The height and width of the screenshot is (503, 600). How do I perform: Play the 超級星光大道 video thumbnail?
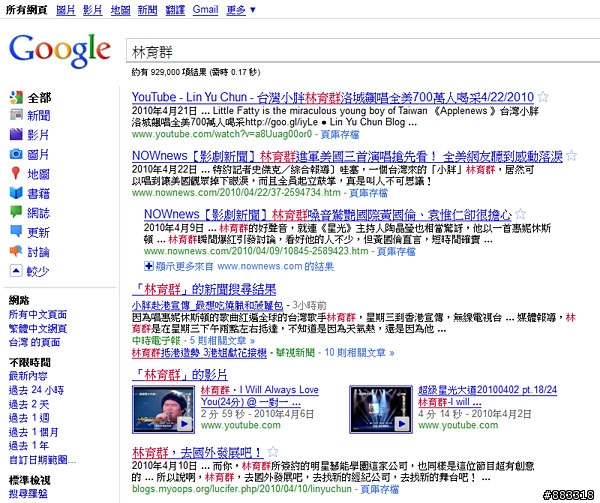coord(381,409)
